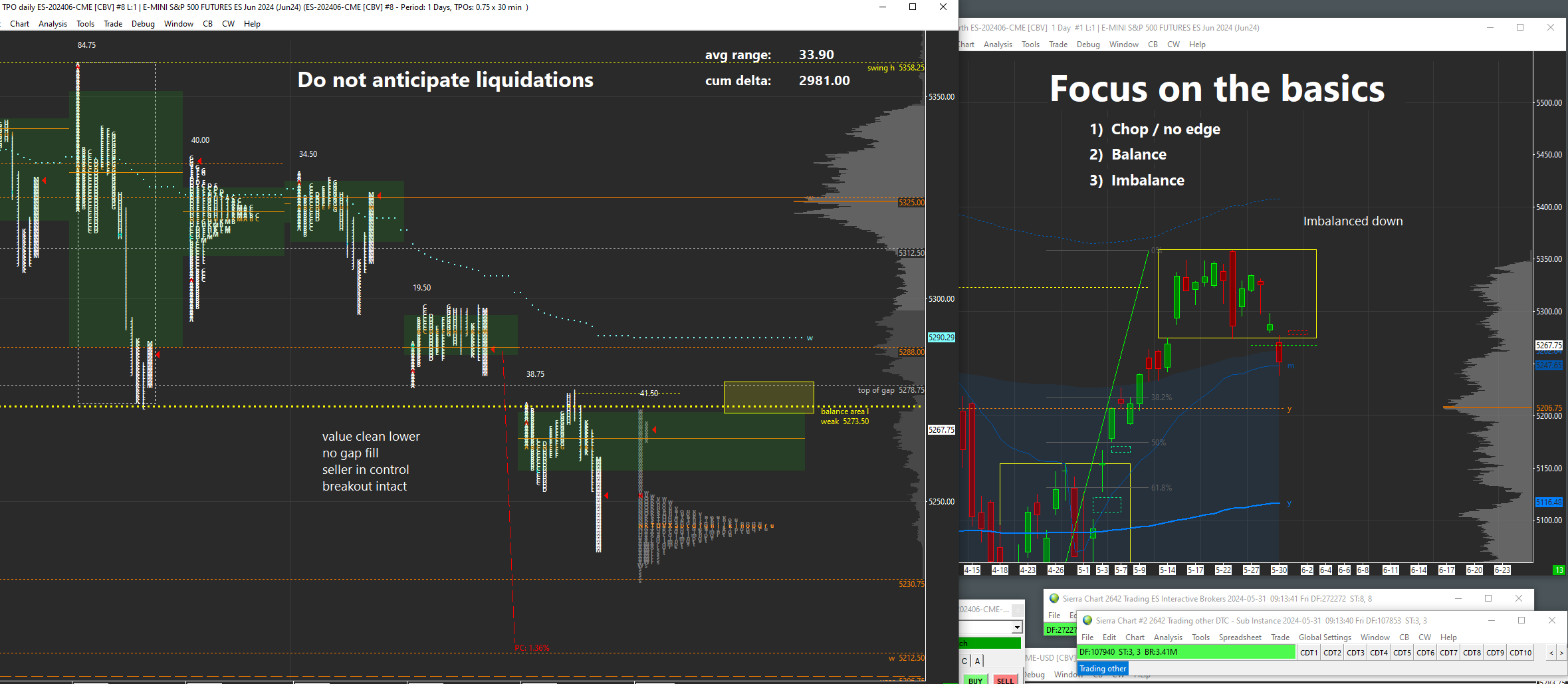Click the CDT2 control bar button
Screen dimensions: 1568x684
1332,653
